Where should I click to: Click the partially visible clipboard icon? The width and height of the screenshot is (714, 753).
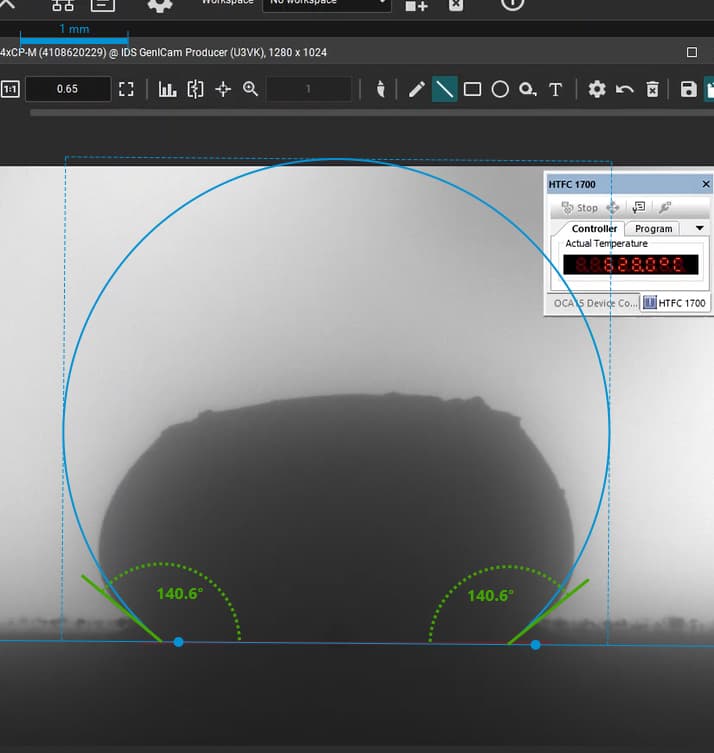click(710, 89)
